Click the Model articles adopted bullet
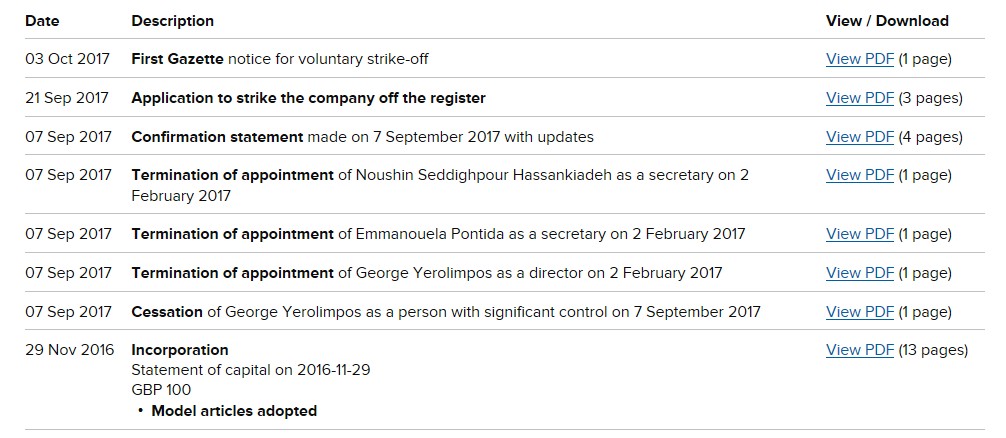The width and height of the screenshot is (1006, 438). tap(234, 410)
